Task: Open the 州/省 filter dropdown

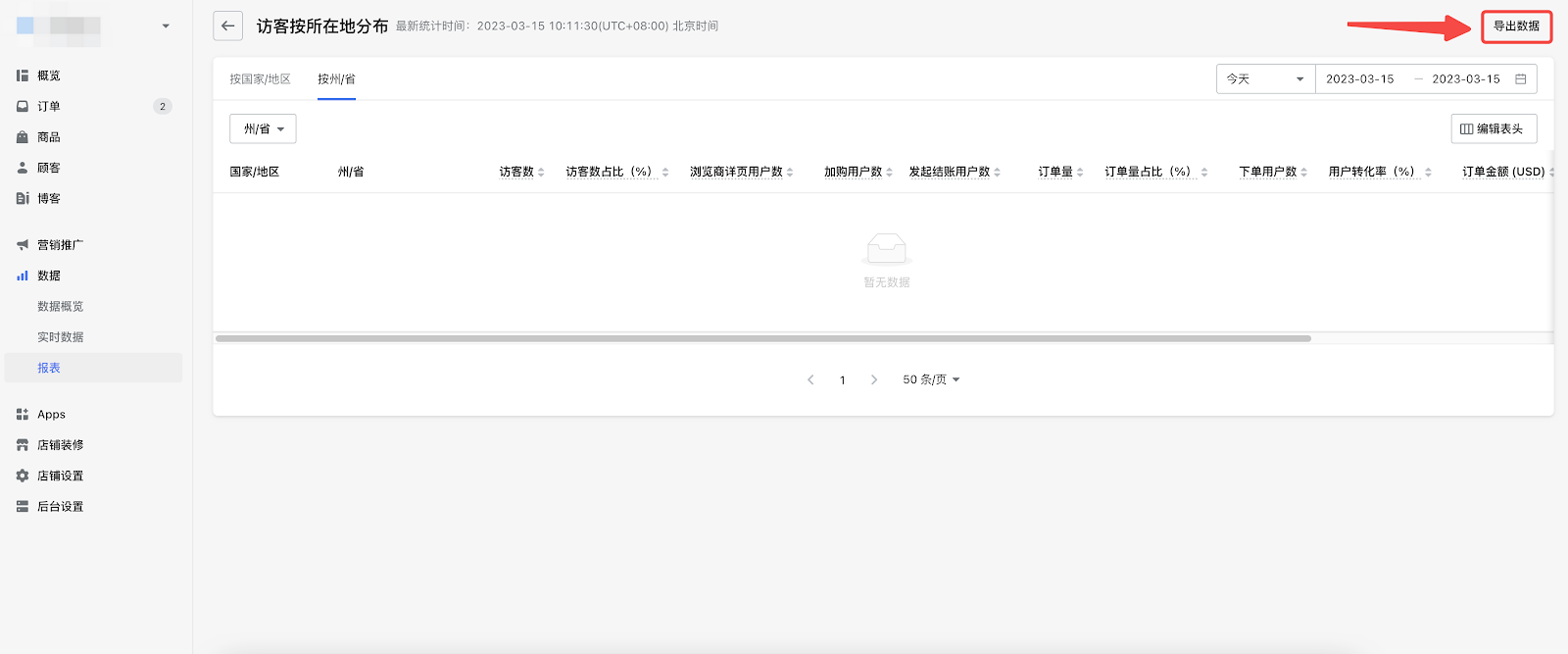Action: 263,129
